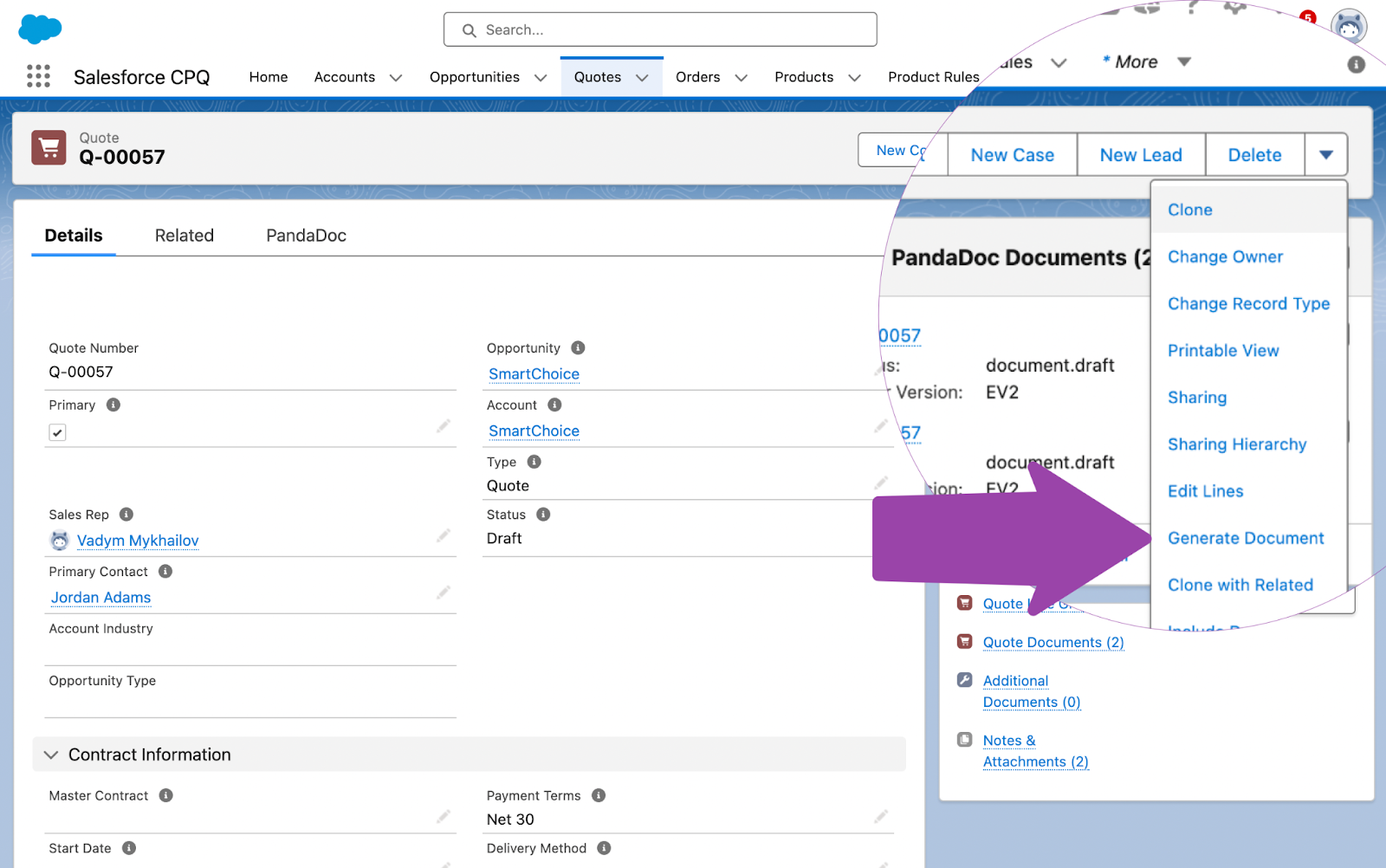Go to the Product Rules nav item
Viewport: 1386px width, 868px height.
[x=933, y=77]
